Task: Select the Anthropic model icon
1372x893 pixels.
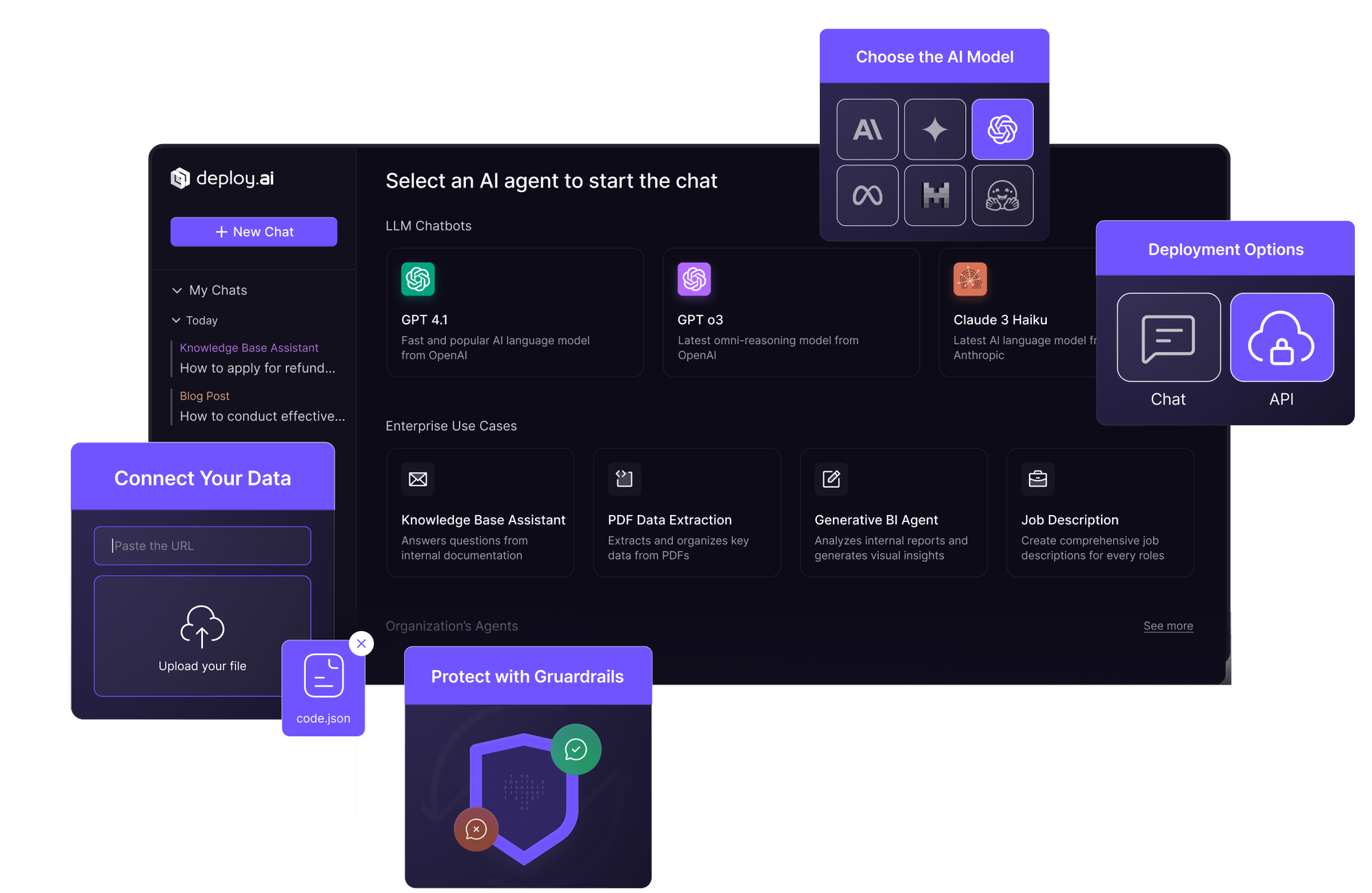Action: [867, 129]
